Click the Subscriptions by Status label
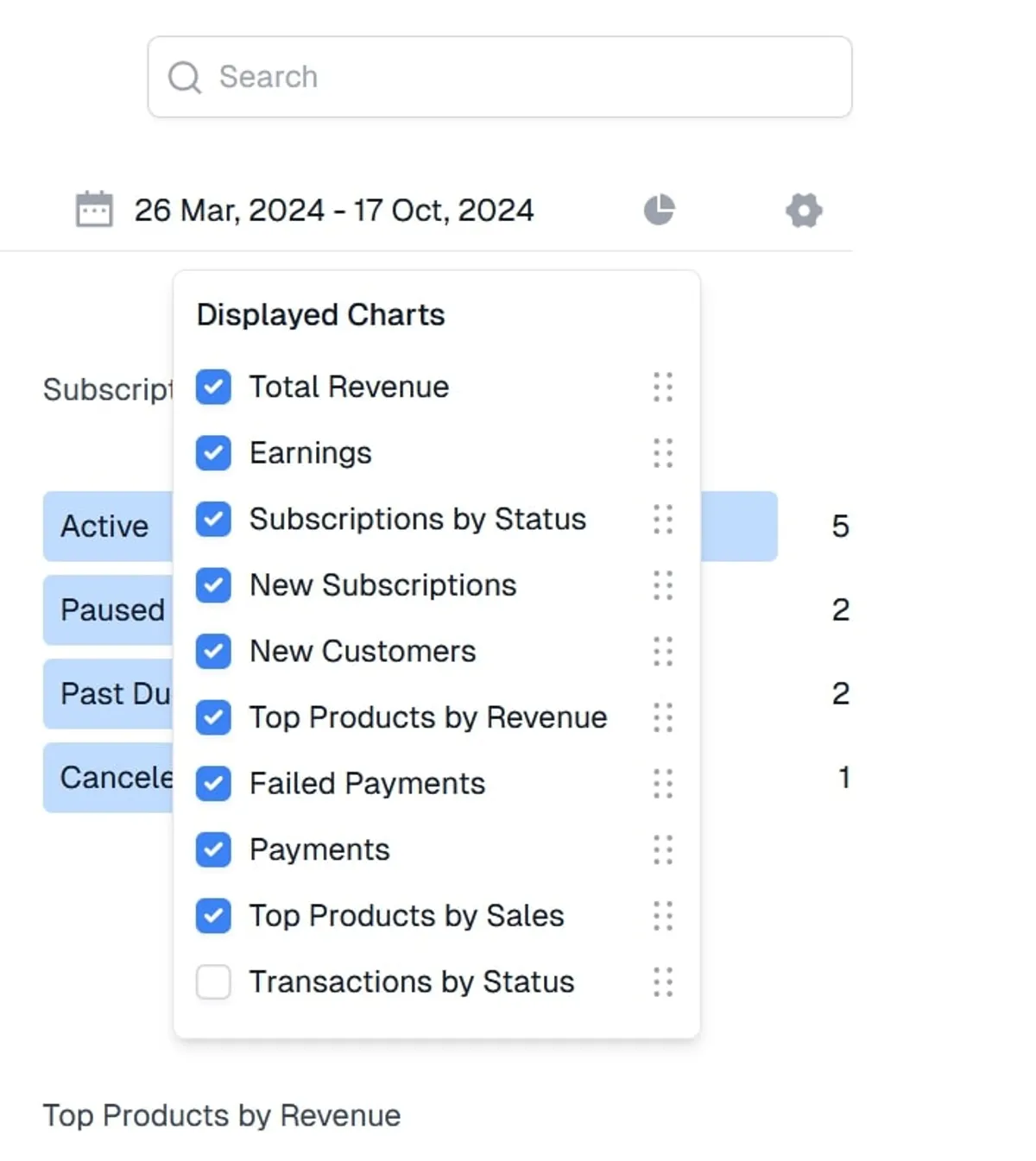Screen dimensions: 1036x1161 pyautogui.click(x=418, y=519)
